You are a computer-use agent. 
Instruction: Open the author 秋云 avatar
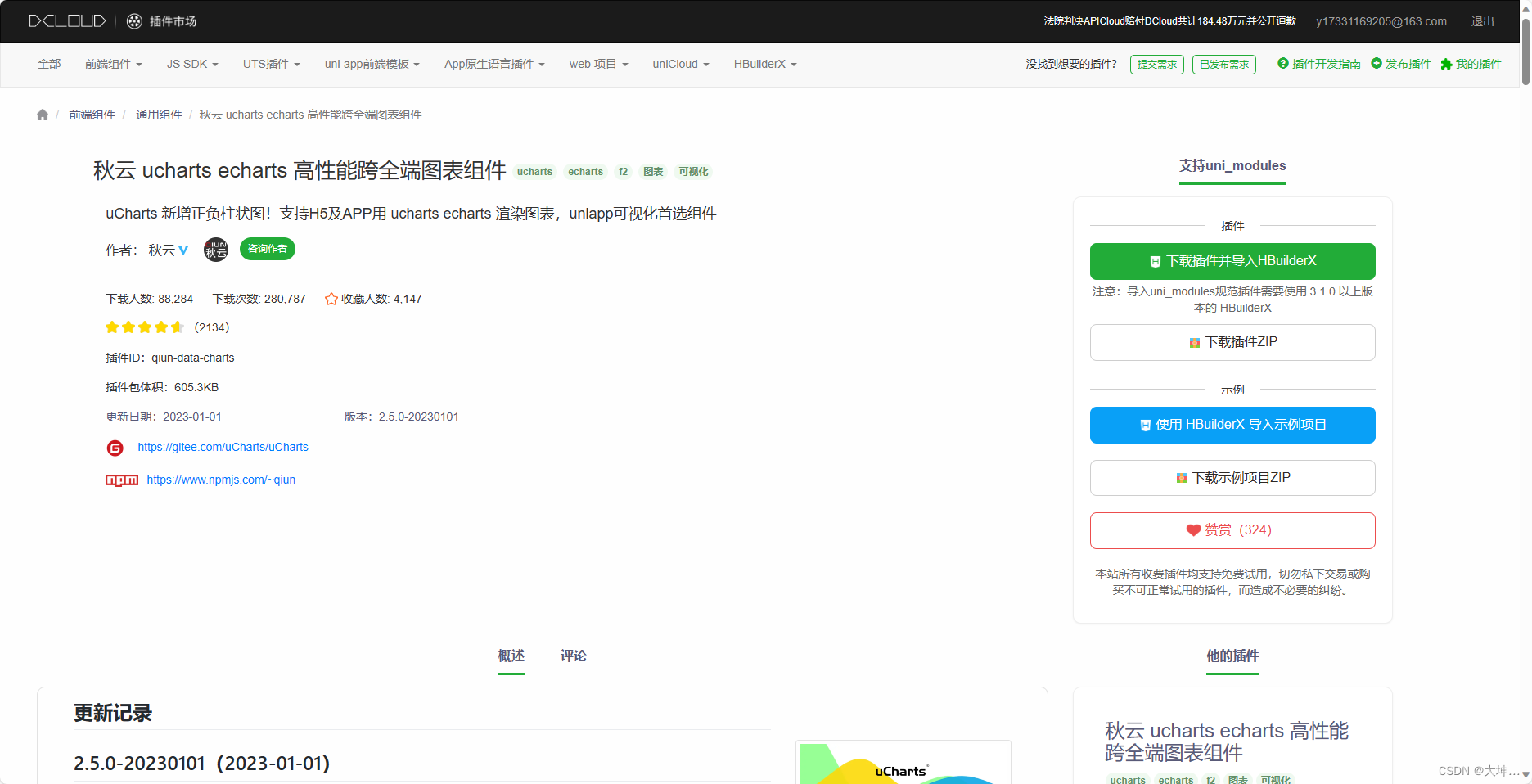tap(216, 250)
